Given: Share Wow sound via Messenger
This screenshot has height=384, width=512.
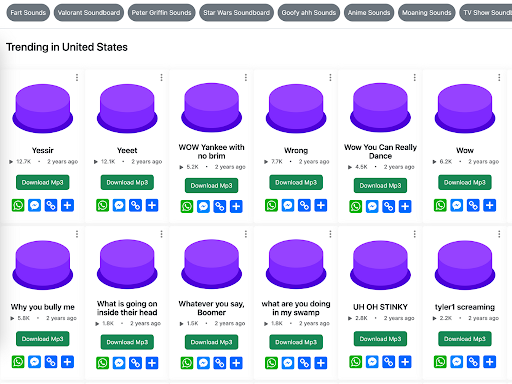Looking at the screenshot, I should (457, 205).
